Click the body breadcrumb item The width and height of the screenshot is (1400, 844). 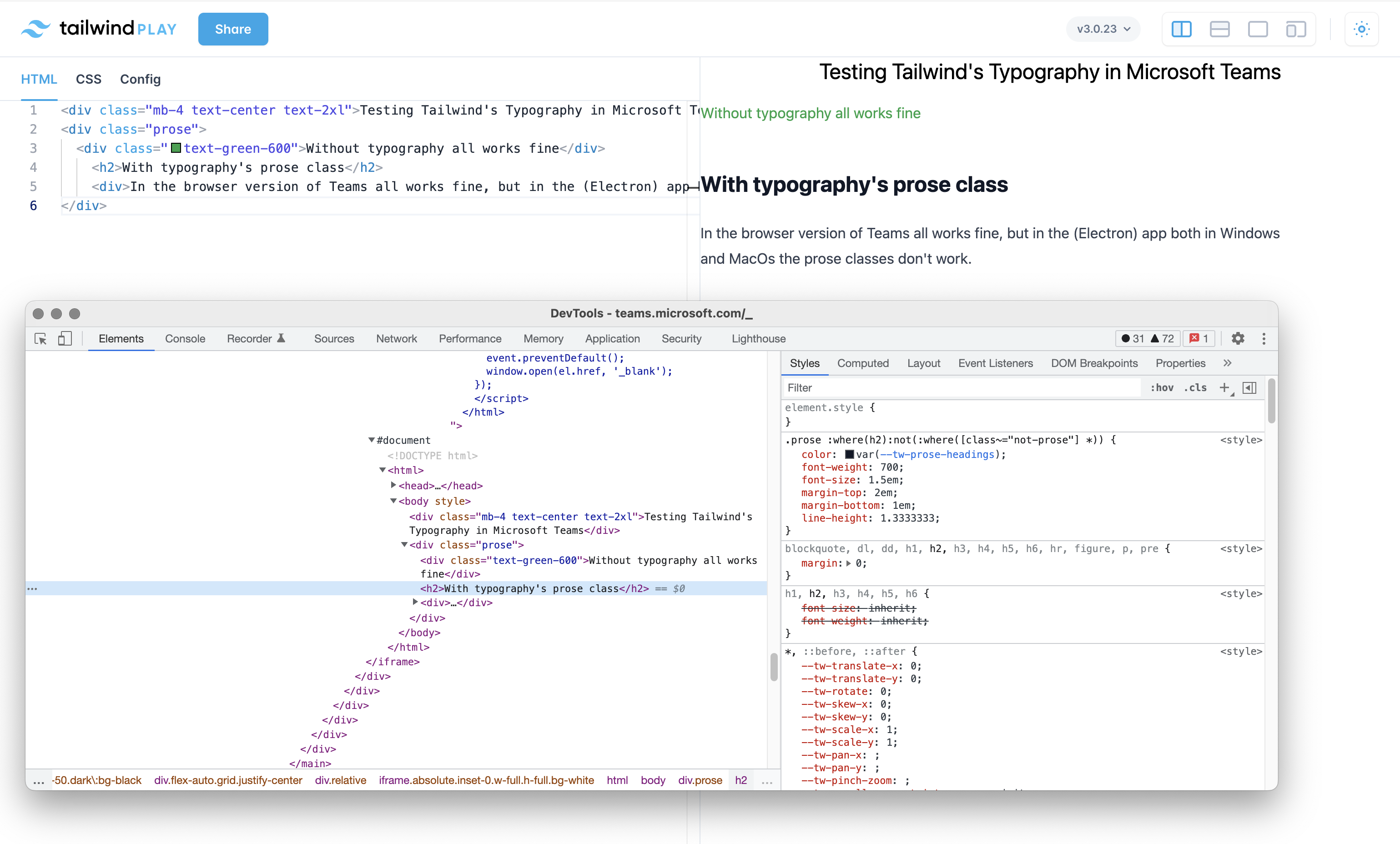coord(653,780)
